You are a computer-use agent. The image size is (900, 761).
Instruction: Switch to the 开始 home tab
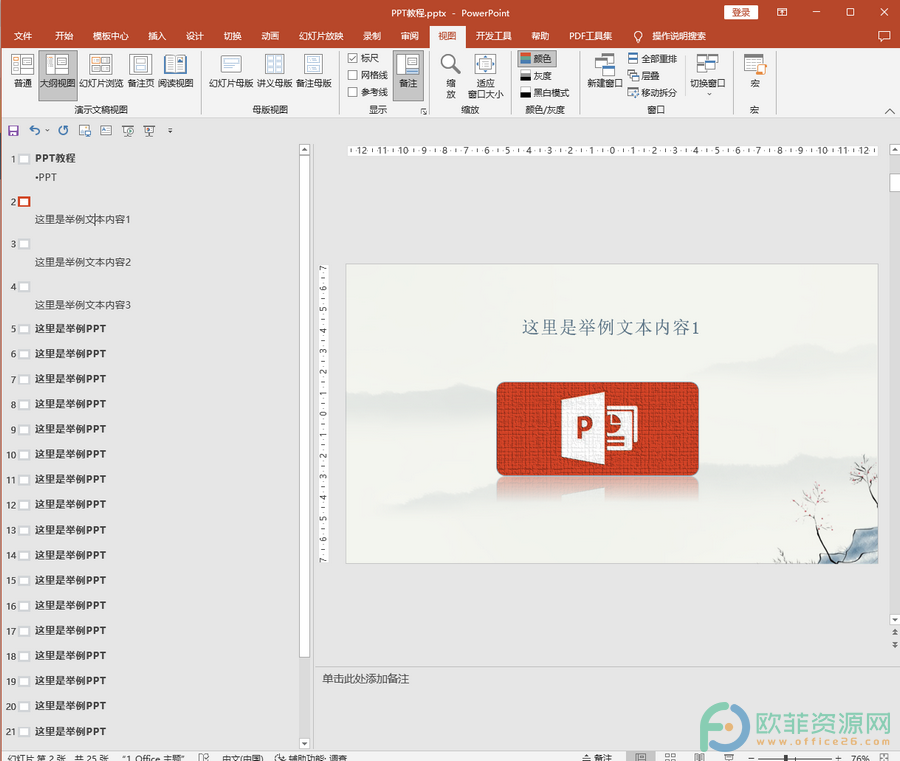(64, 36)
